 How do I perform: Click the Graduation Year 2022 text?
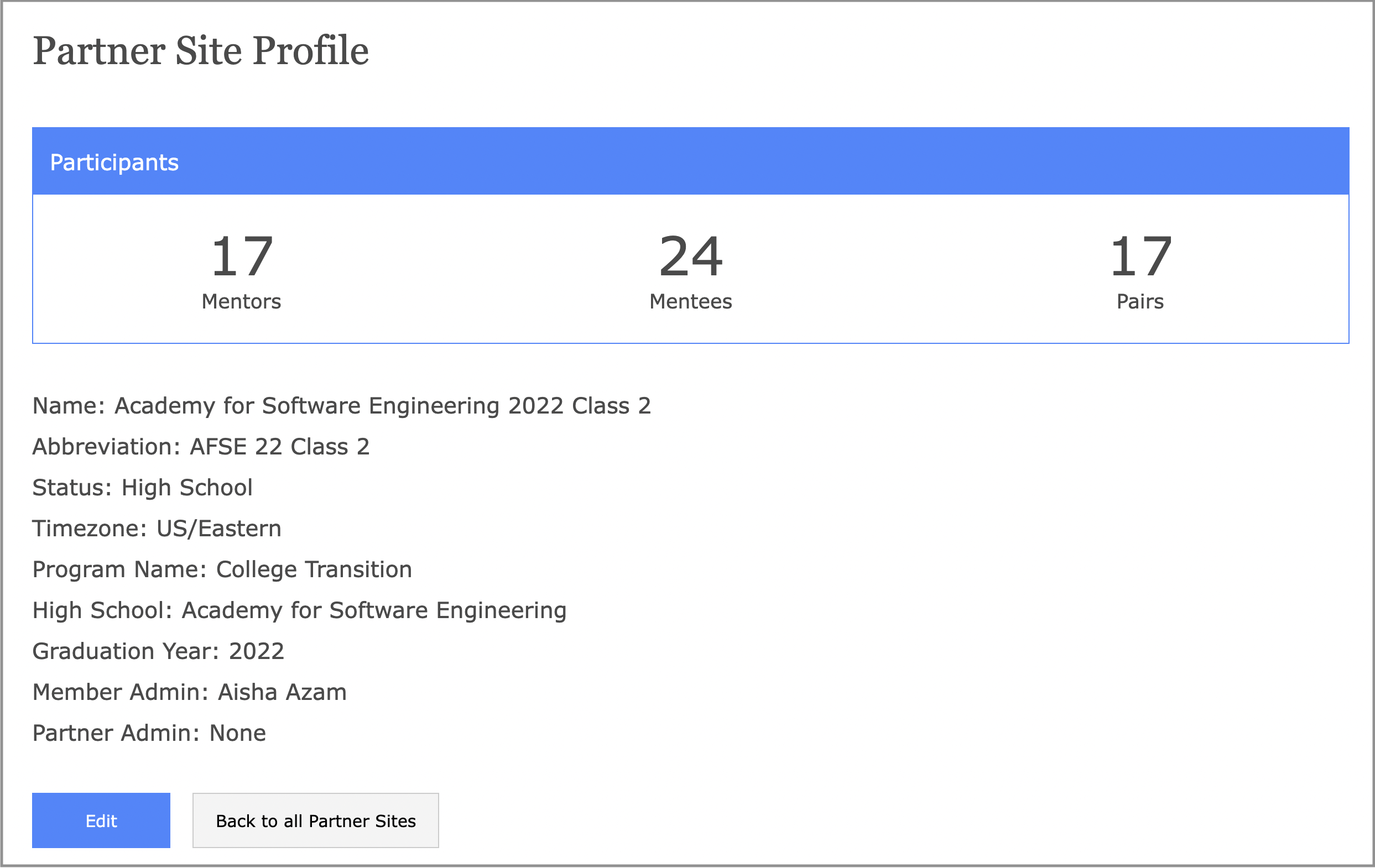click(158, 652)
